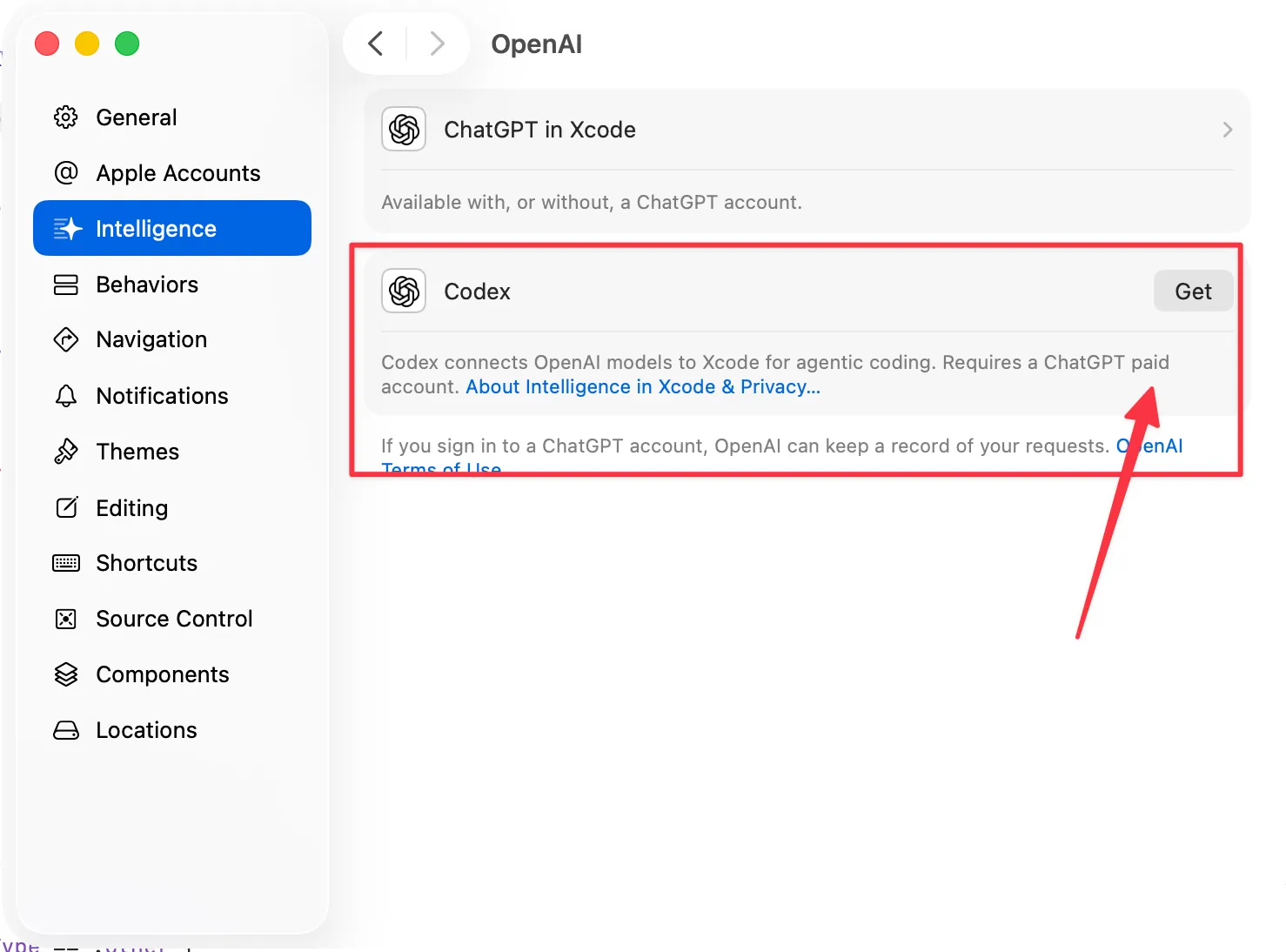Click the Navigation diamond arrow icon
Viewport: 1286px width, 952px height.
(x=66, y=339)
